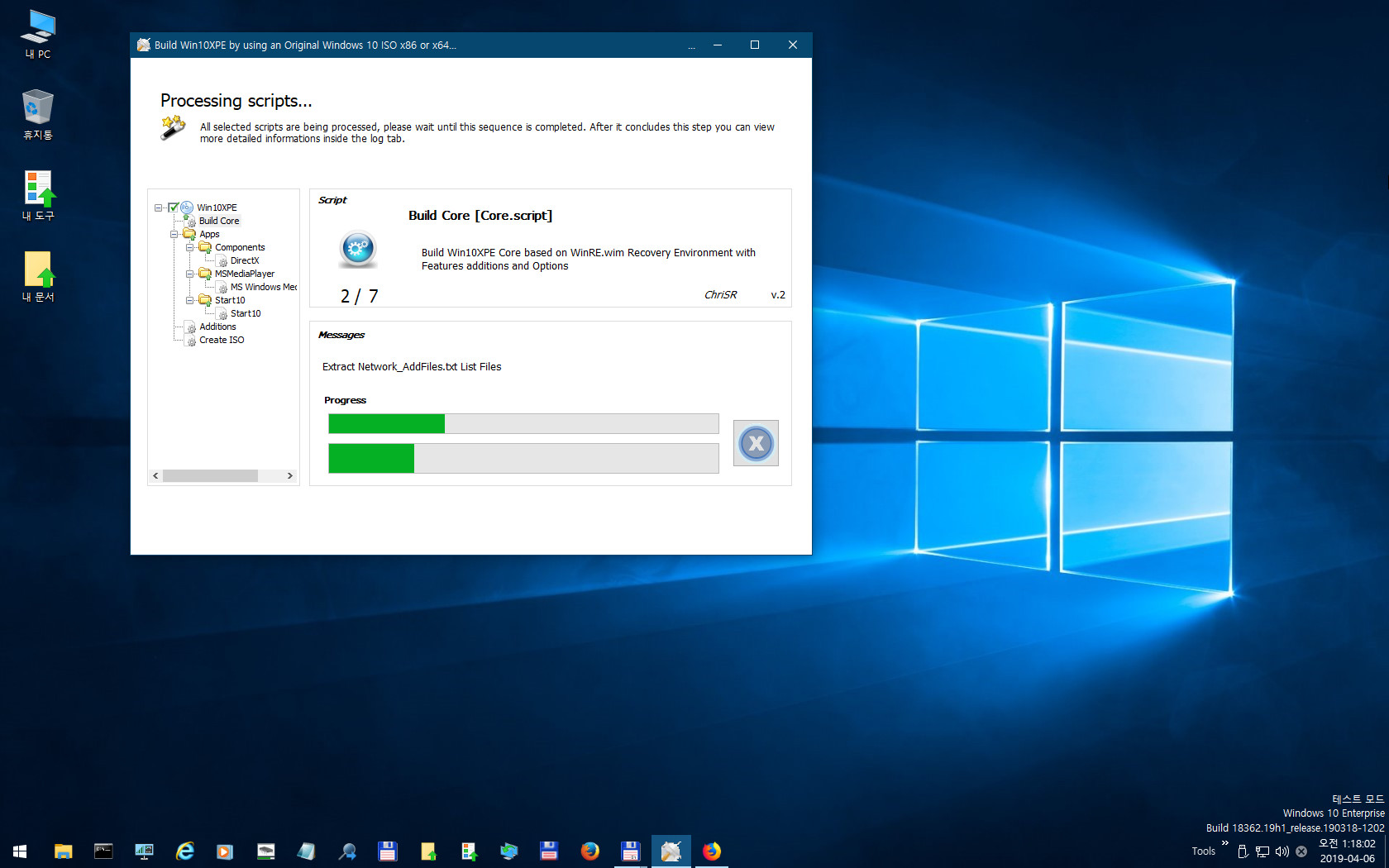Open the magnifier search taskbar icon
The width and height of the screenshot is (1389, 868).
347,851
